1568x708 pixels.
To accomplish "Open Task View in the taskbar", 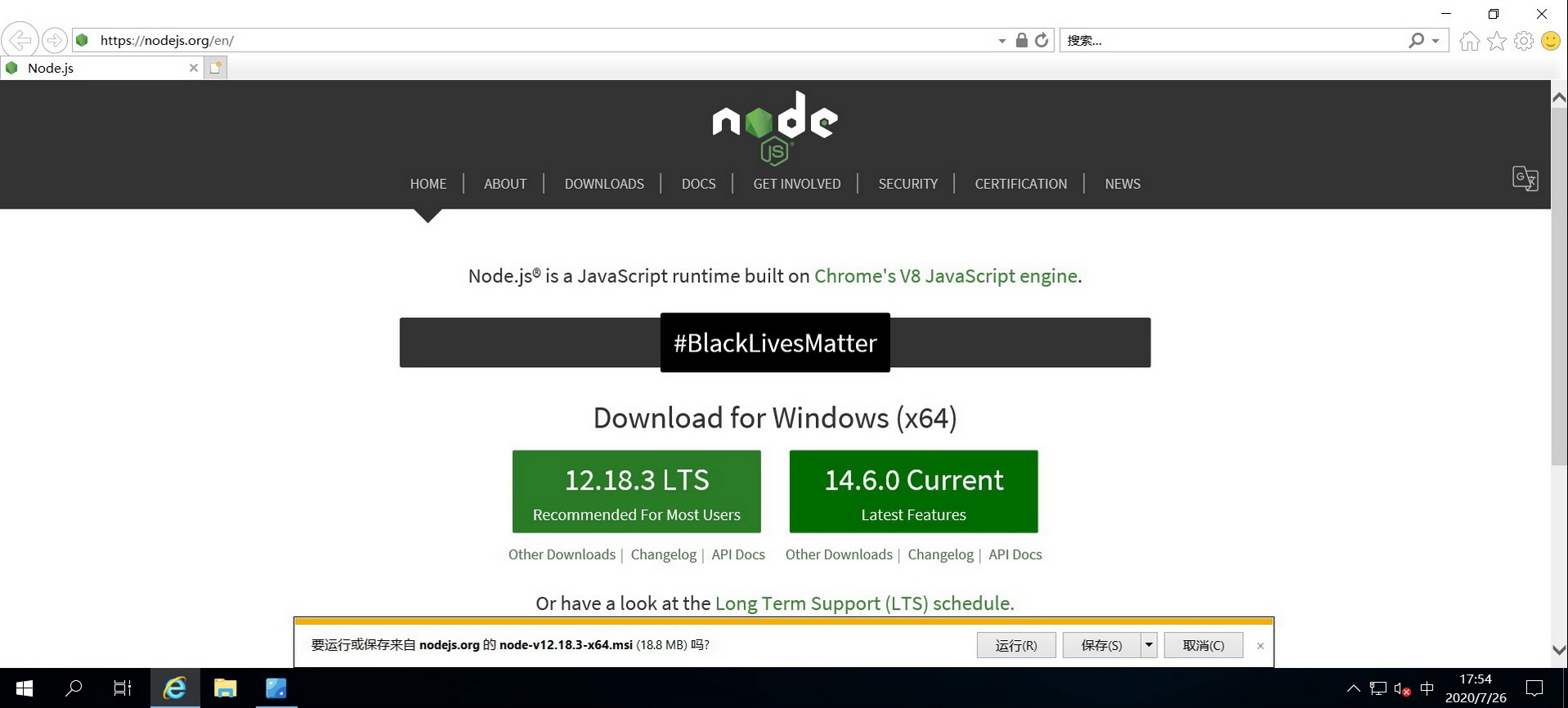I will [123, 688].
